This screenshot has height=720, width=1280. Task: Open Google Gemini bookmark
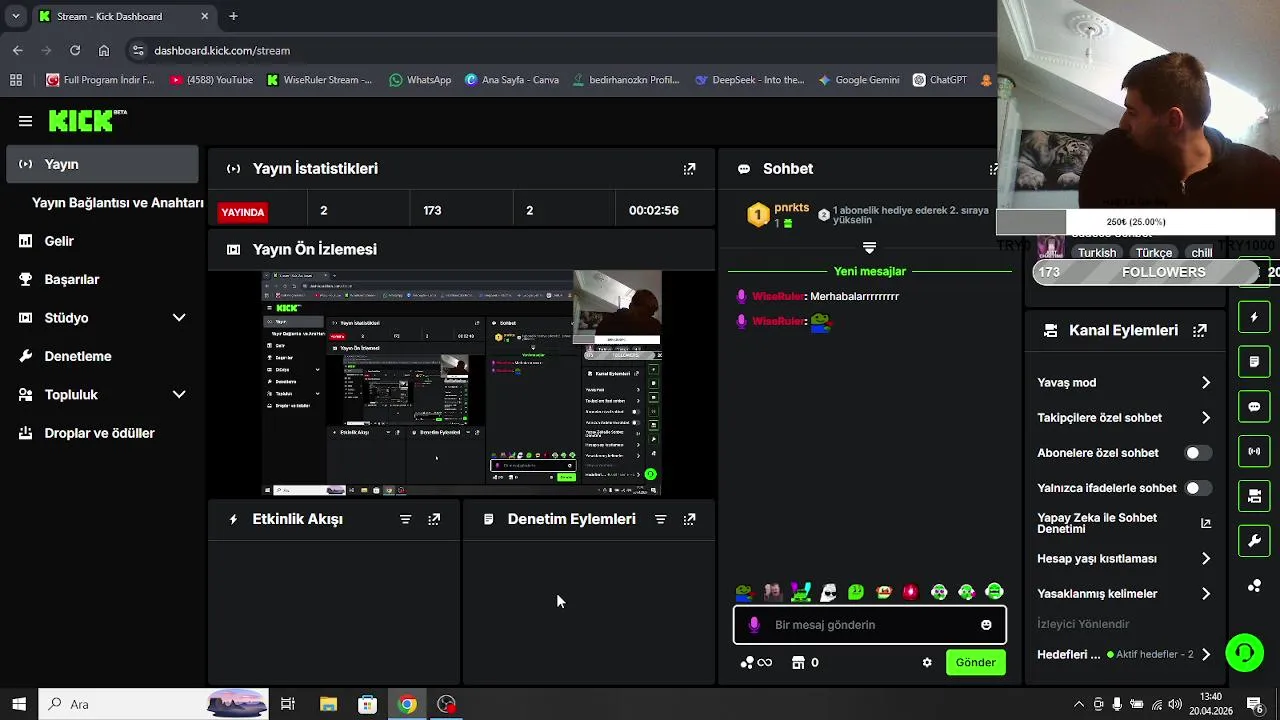[858, 80]
